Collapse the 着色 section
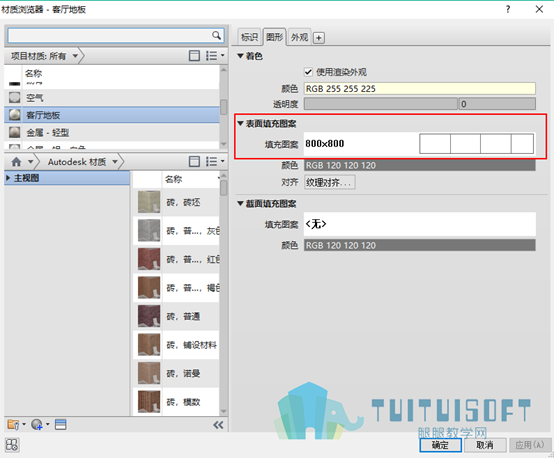Screen dimensions: 554x458 click(241, 56)
